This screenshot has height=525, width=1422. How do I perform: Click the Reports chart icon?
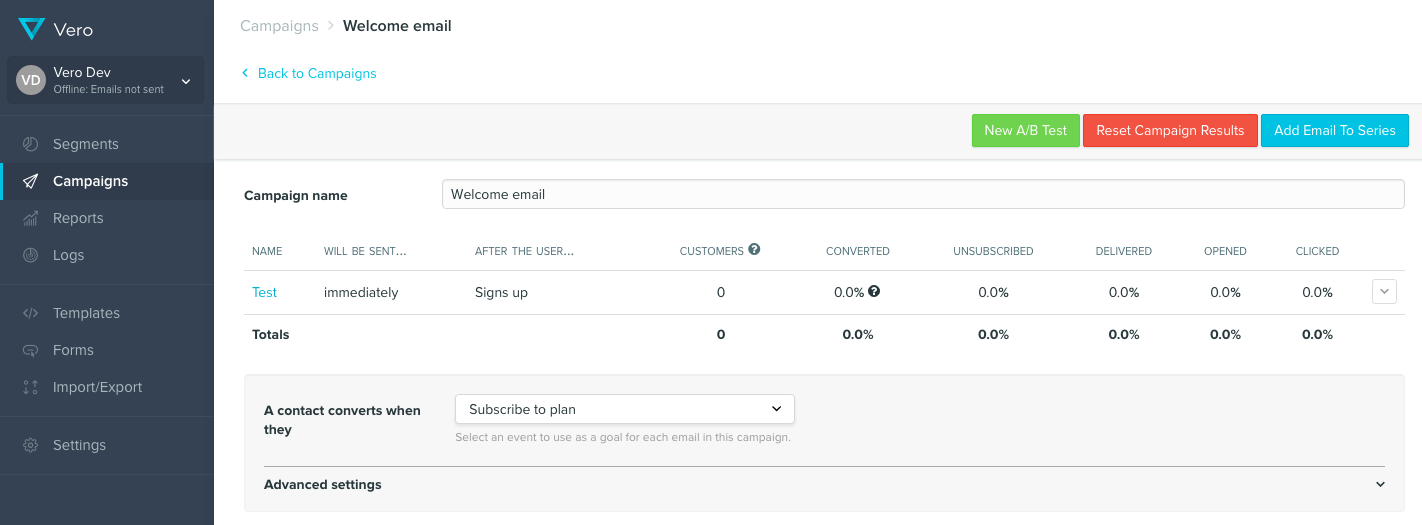click(31, 218)
